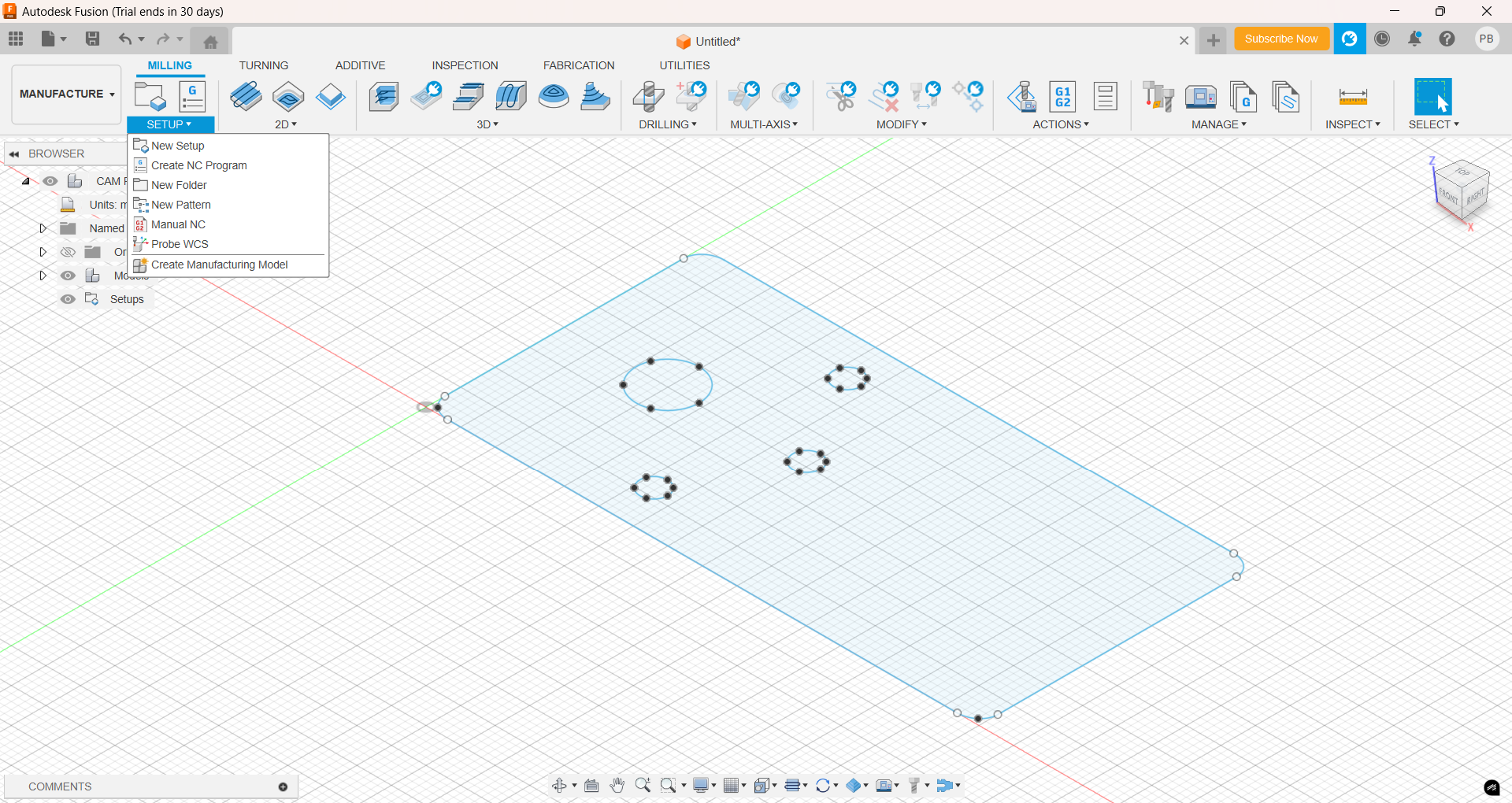Click the Home tab icon
1512x803 pixels.
(x=210, y=41)
